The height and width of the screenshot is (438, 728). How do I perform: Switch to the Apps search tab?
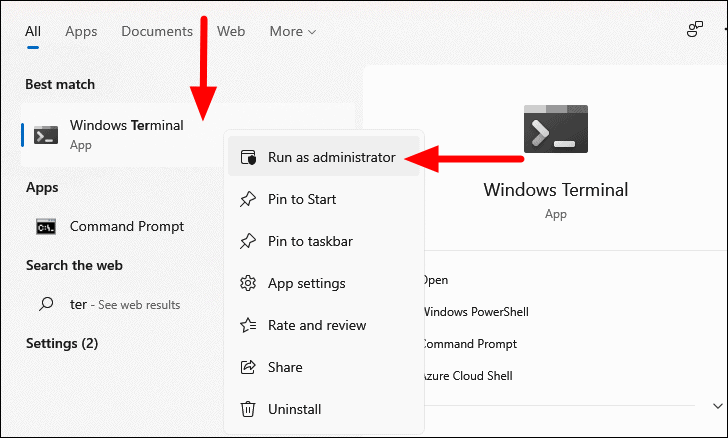pyautogui.click(x=81, y=31)
